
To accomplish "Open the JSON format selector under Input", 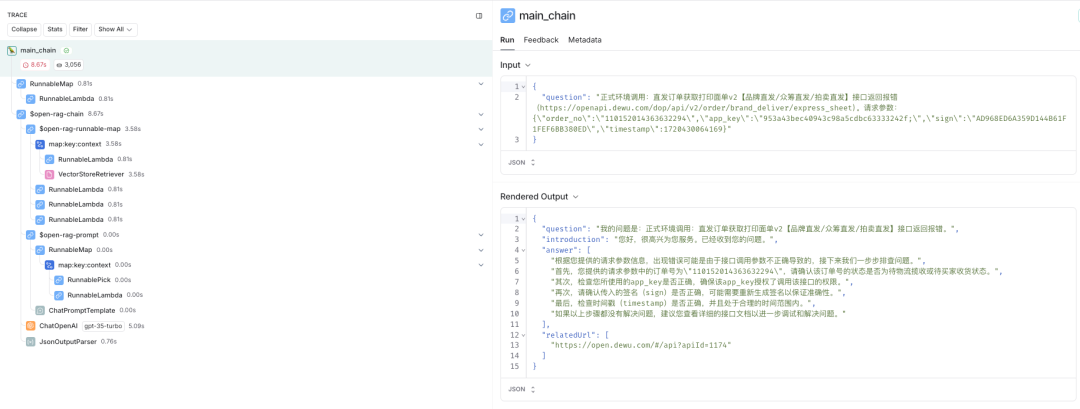I will (521, 162).
